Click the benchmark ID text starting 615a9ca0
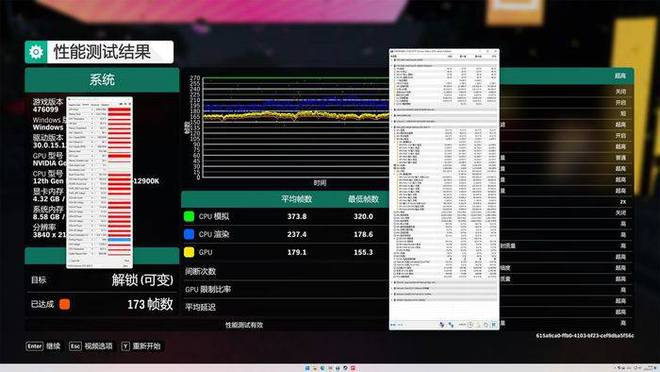Image resolution: width=660 pixels, height=372 pixels. [x=585, y=335]
